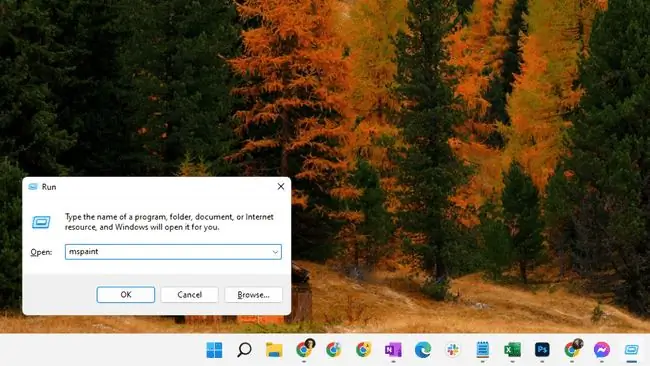Open the Chrome icon next to Messenger
Viewport: 650px width, 366px height.
coord(573,349)
